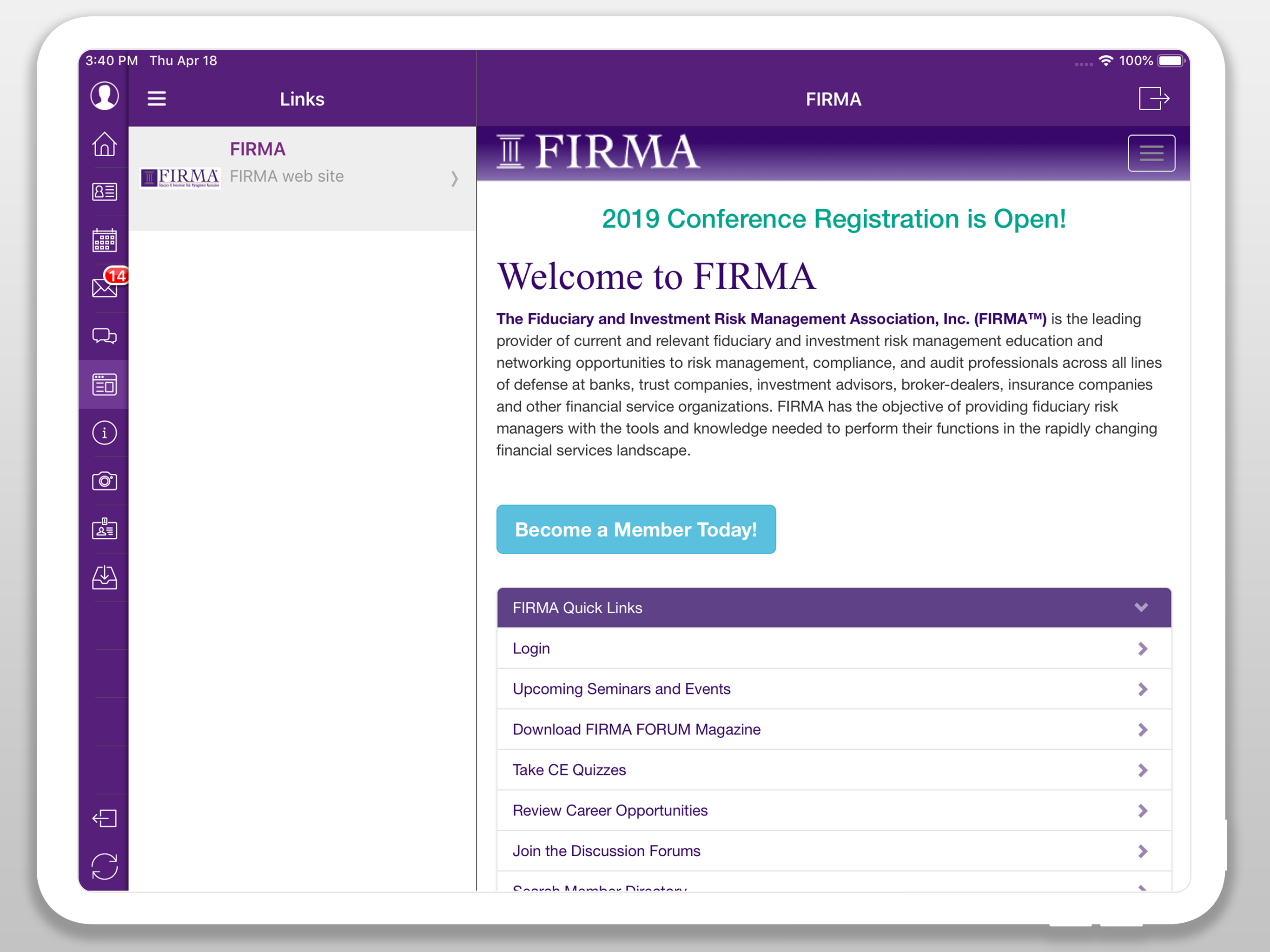Click Become a Member Today! button

636,529
